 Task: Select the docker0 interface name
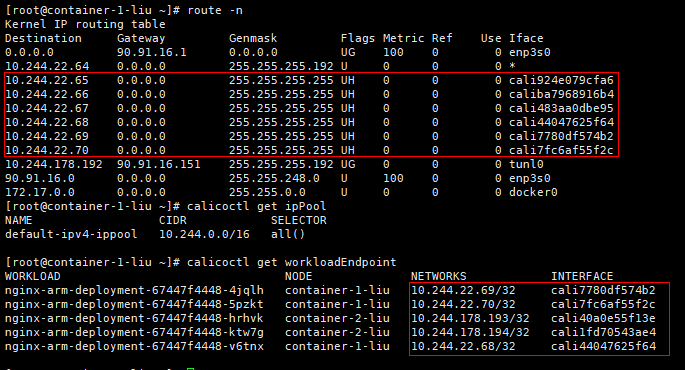tap(533, 192)
